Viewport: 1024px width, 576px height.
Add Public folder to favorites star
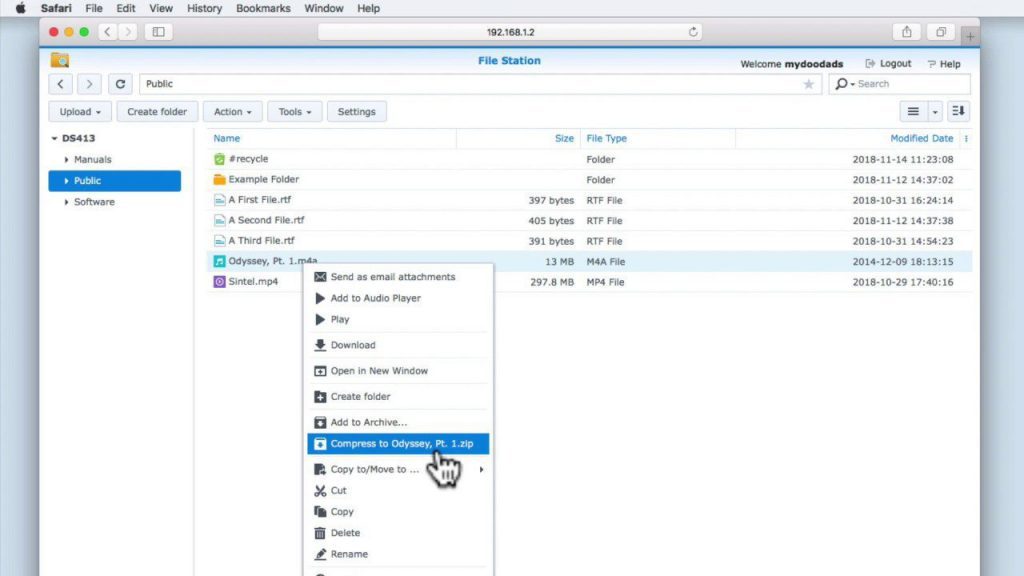(808, 84)
